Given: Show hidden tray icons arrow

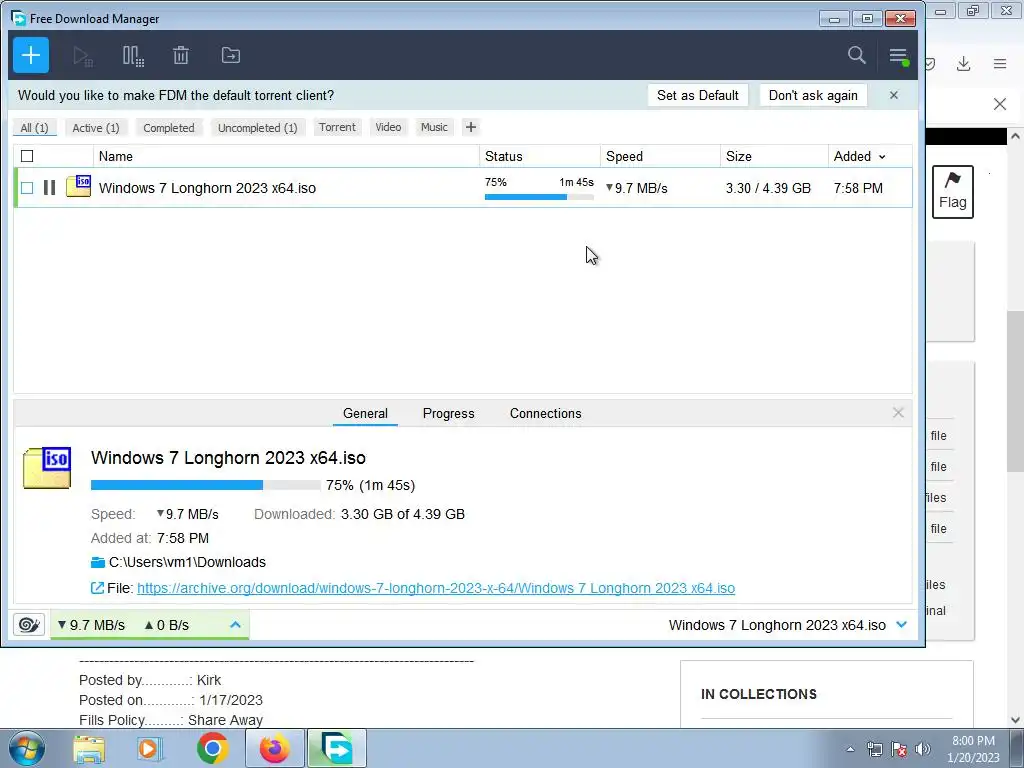Looking at the screenshot, I should click(x=850, y=749).
